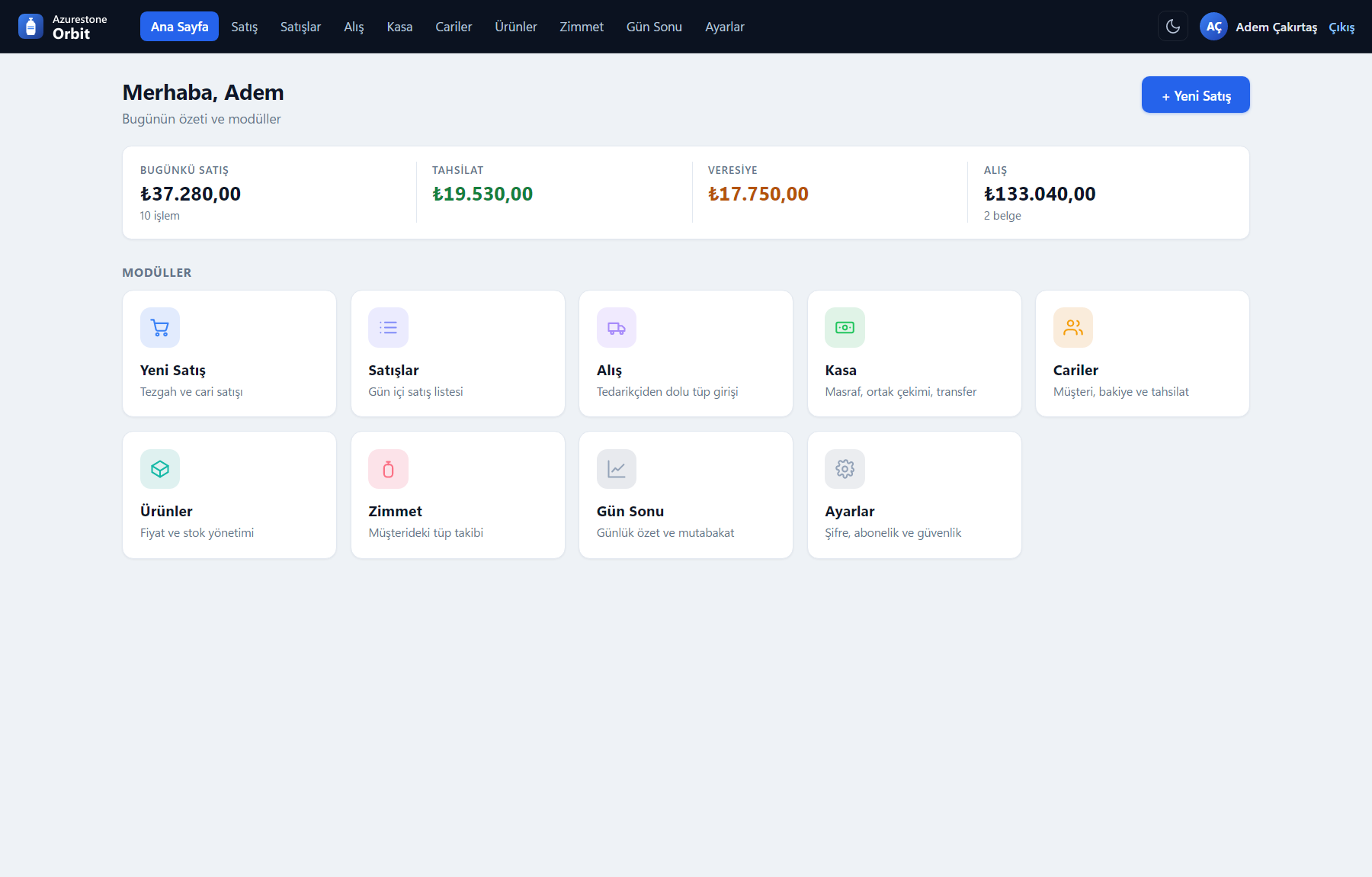The height and width of the screenshot is (877, 1372).
Task: Open the Satışlar module card title
Action: [393, 370]
